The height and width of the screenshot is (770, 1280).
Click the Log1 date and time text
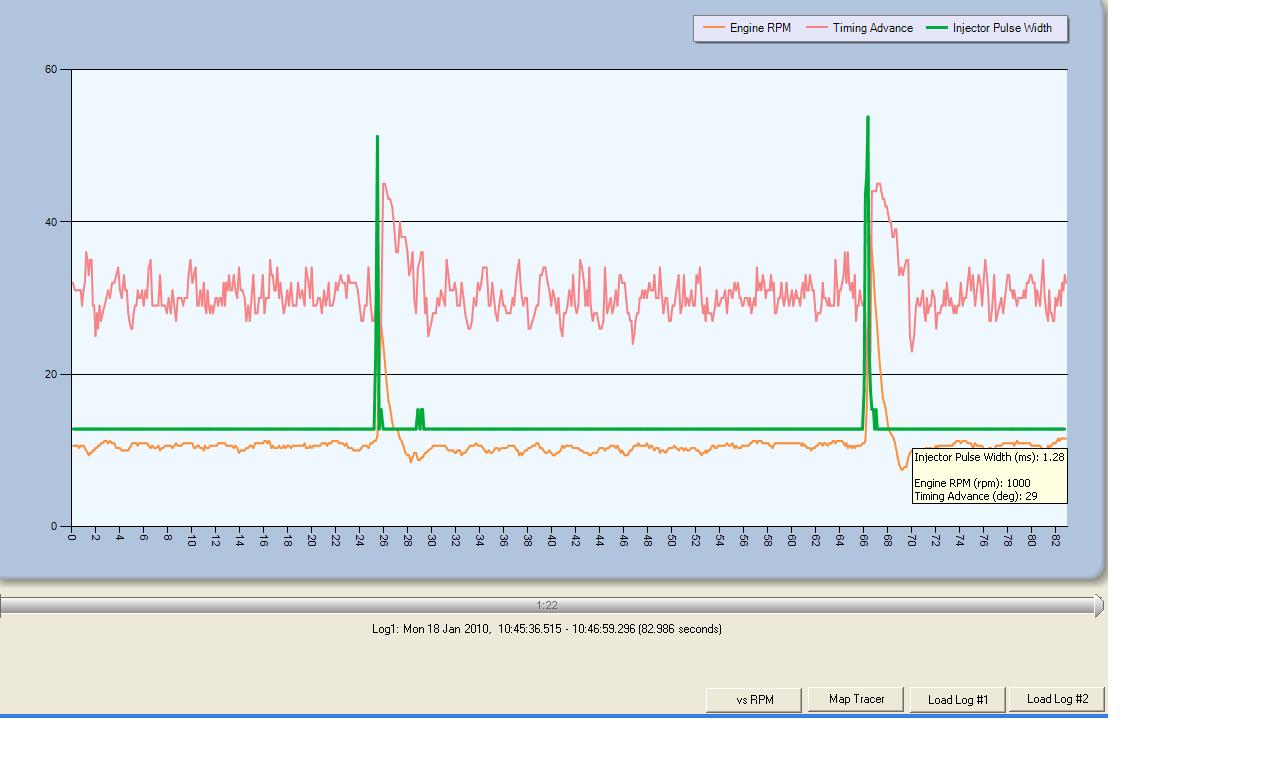click(546, 629)
